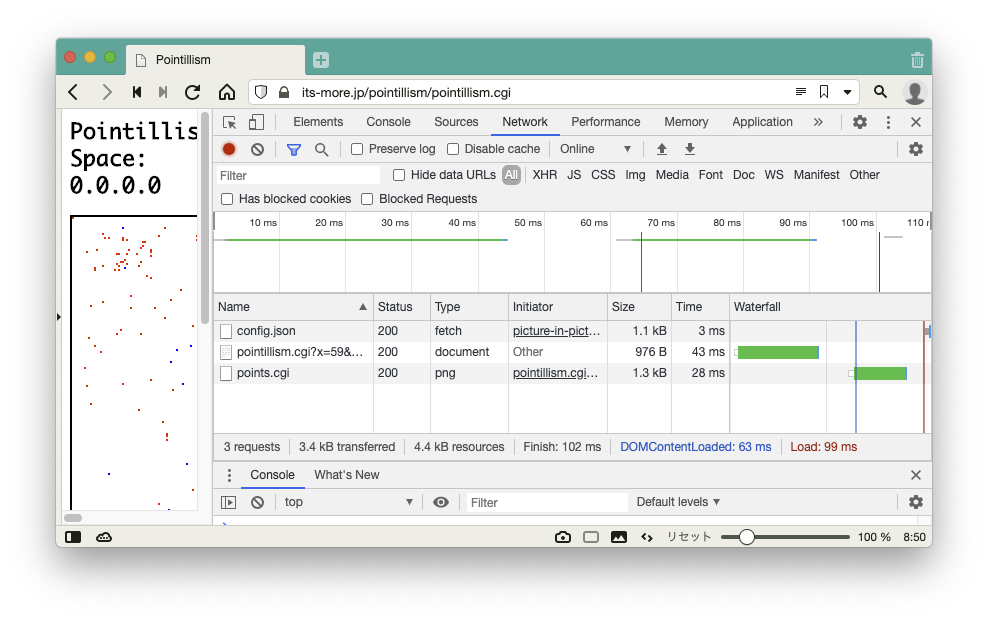The height and width of the screenshot is (621, 988).
Task: Check the Disable cache option
Action: (x=453, y=149)
